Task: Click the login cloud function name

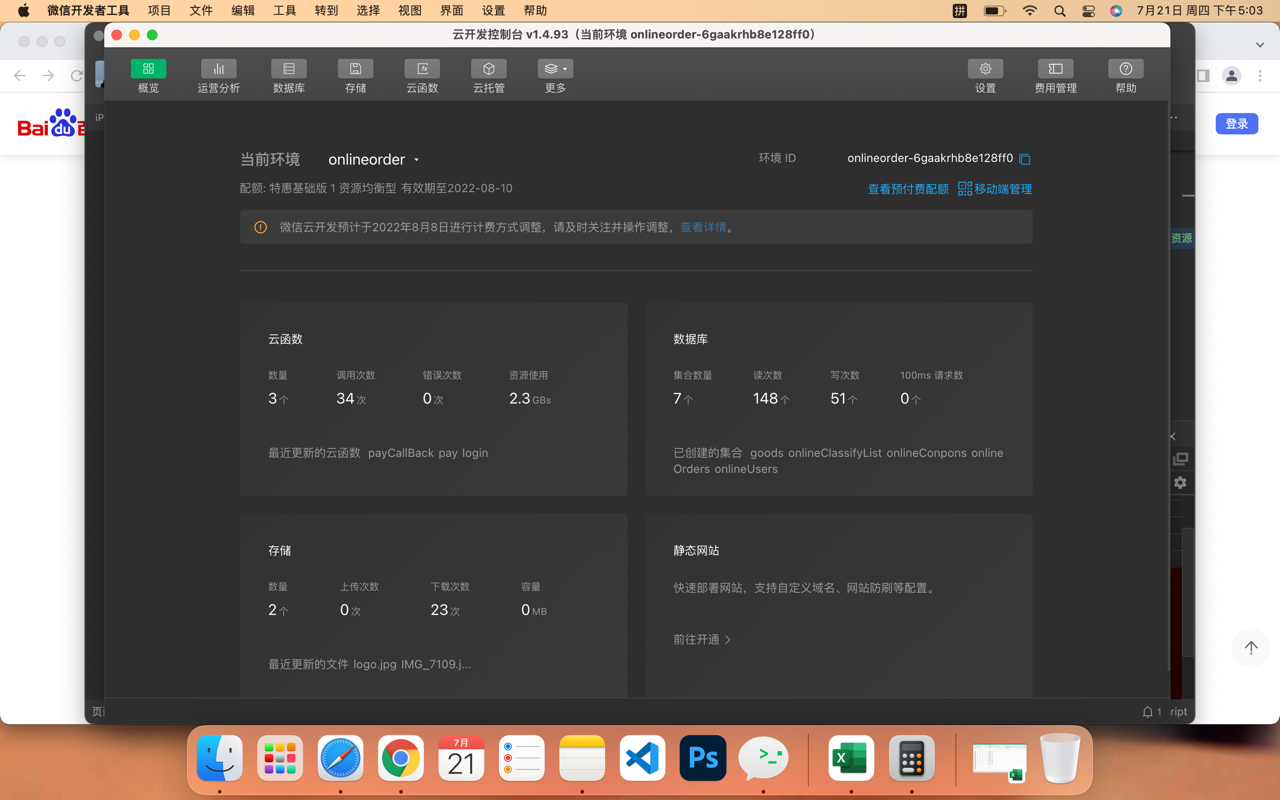Action: pyautogui.click(x=475, y=453)
